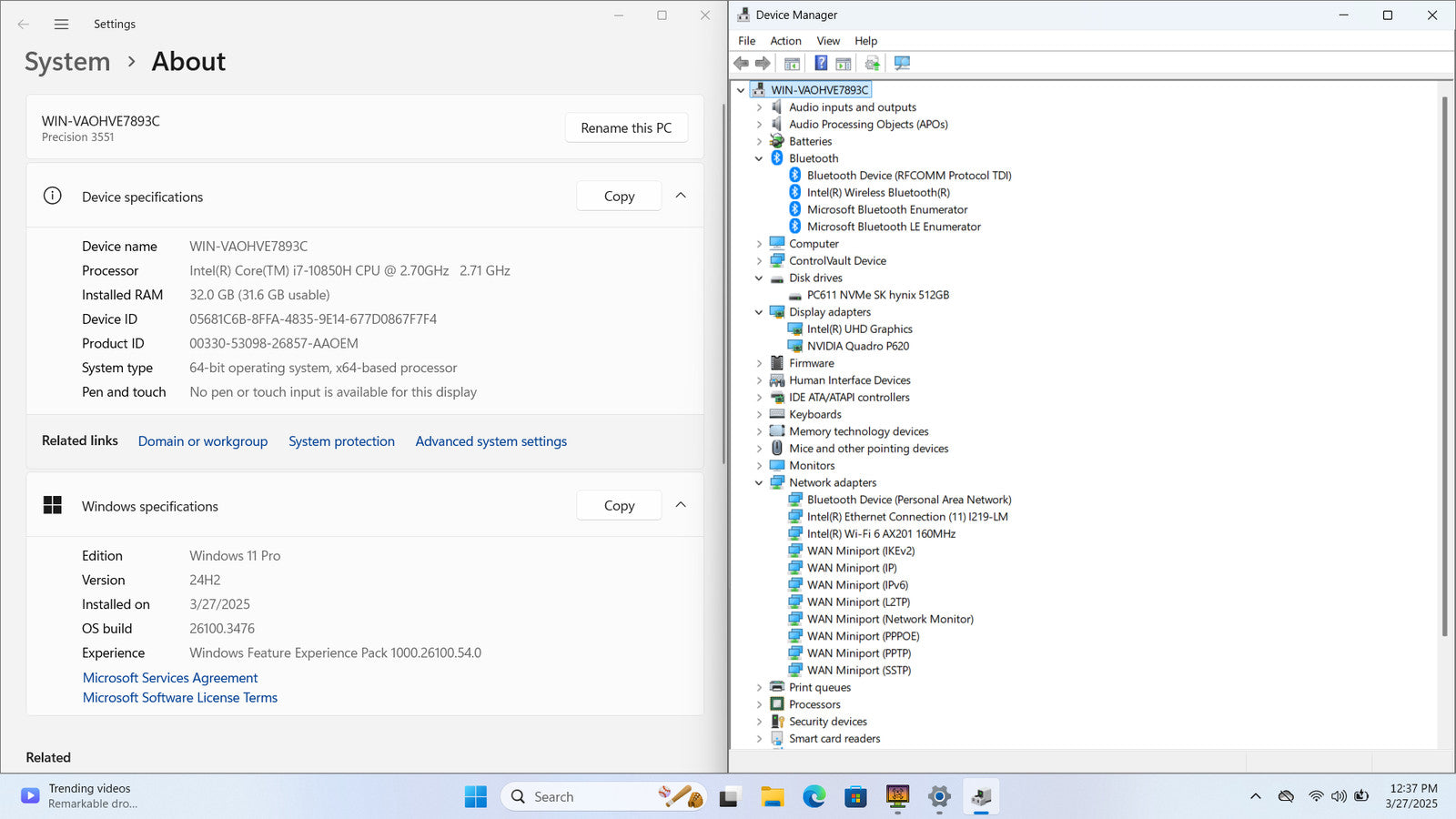Collapse the WIN-VAOHVE7893C root node
The height and width of the screenshot is (819, 1456).
pyautogui.click(x=741, y=90)
